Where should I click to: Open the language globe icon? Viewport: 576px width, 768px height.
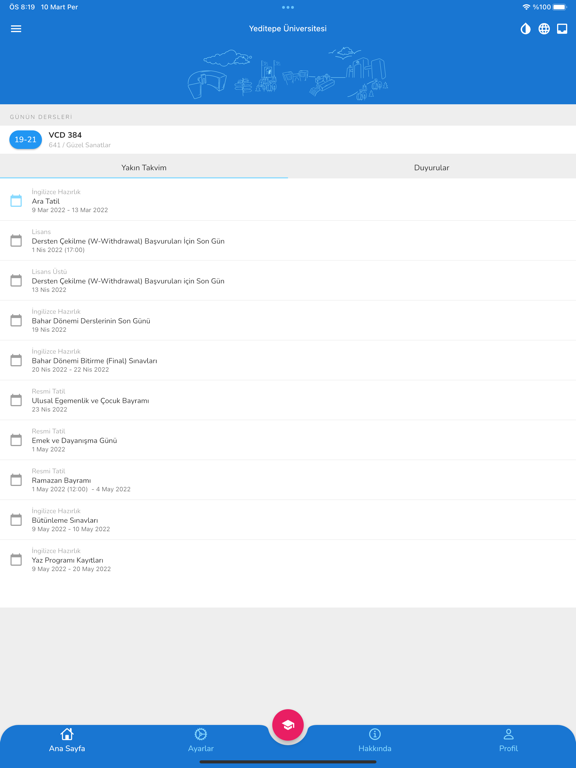coord(544,29)
